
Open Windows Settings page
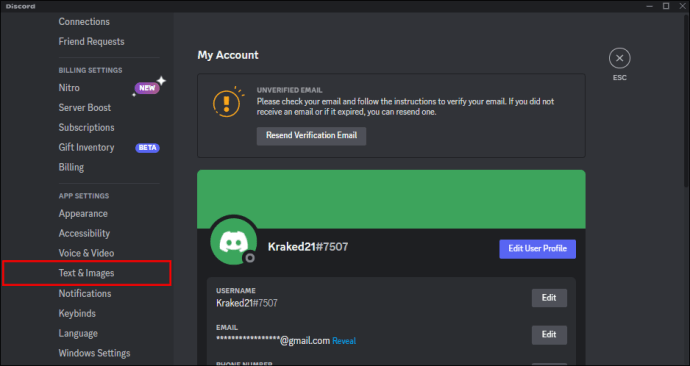[94, 353]
